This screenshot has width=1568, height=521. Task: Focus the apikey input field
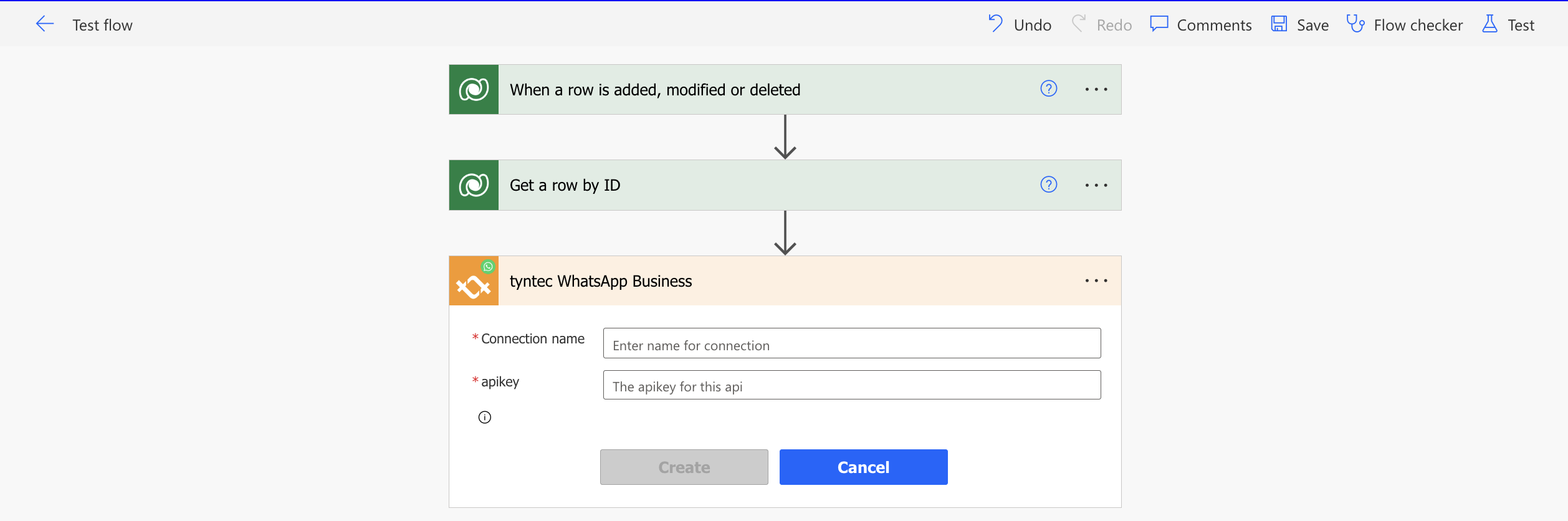[x=852, y=385]
